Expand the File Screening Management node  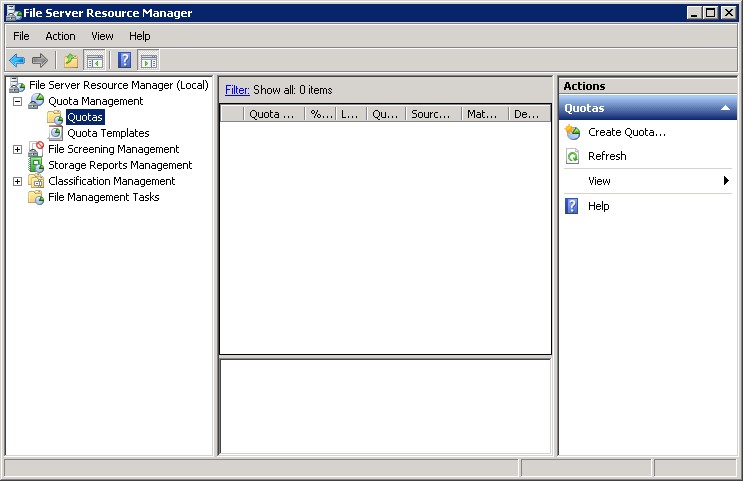pos(17,149)
